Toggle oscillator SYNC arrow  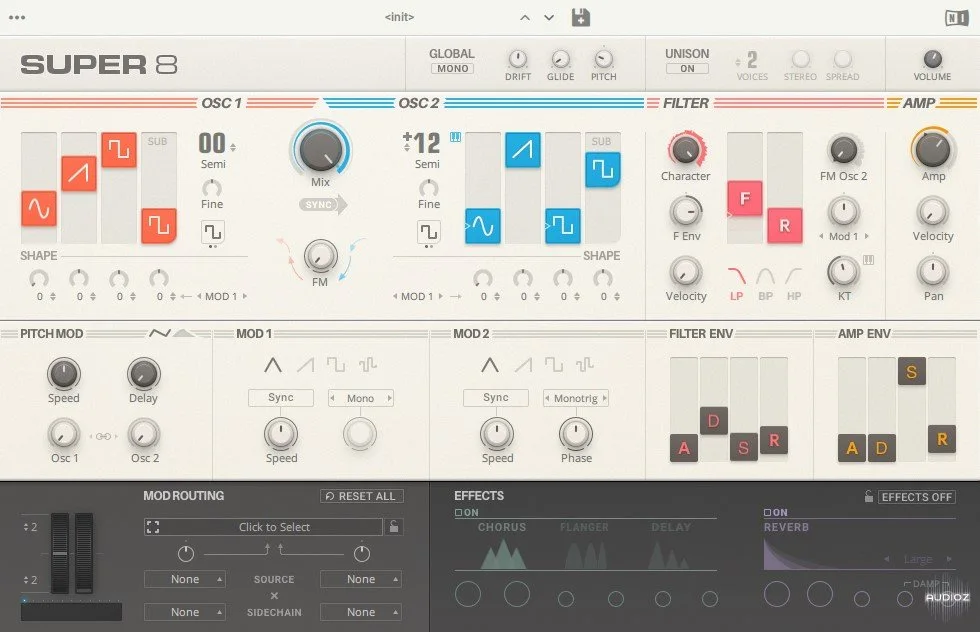tap(322, 204)
